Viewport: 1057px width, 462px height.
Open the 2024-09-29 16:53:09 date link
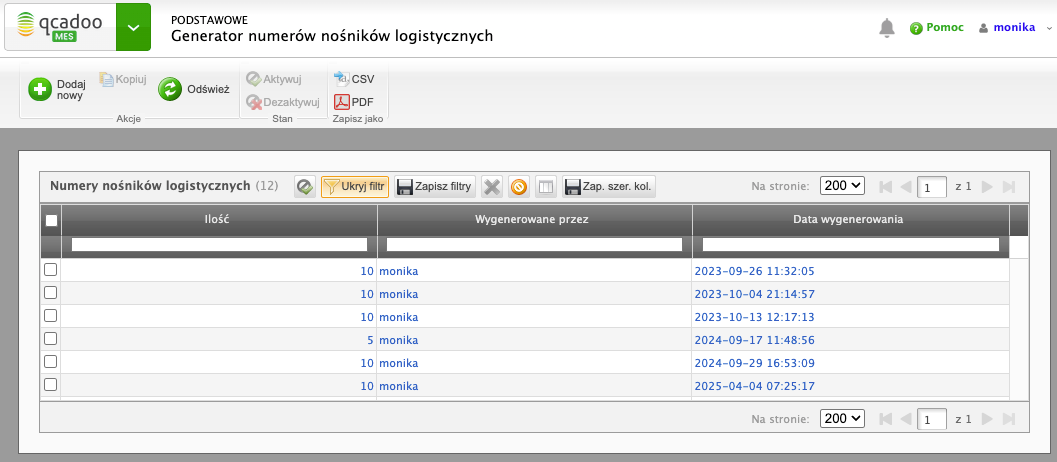click(754, 363)
